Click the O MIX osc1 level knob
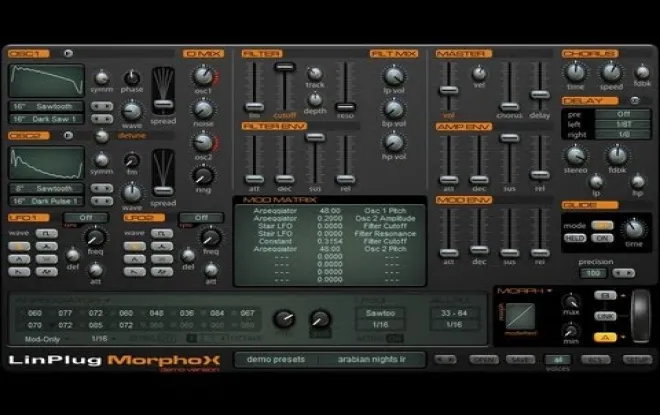 (x=203, y=76)
